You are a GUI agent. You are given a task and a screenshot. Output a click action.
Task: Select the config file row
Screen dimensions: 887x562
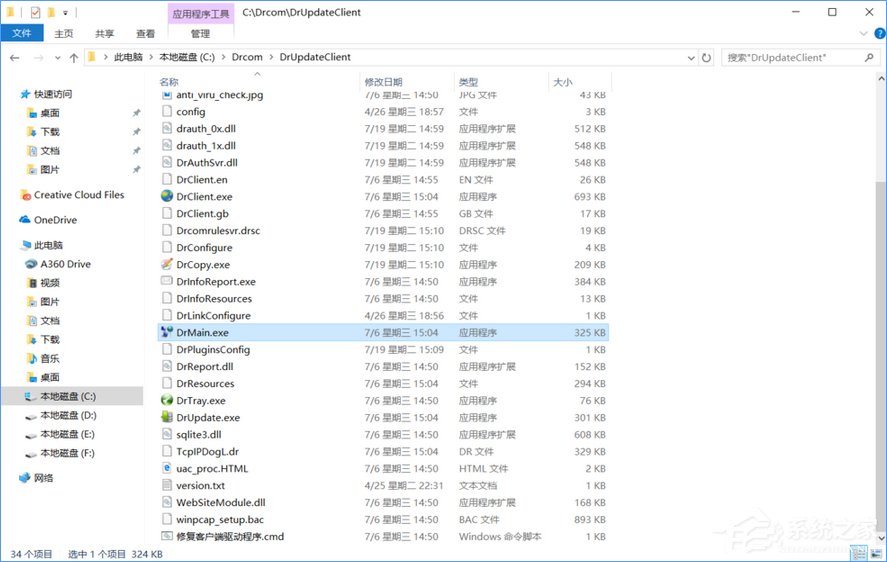tap(383, 111)
